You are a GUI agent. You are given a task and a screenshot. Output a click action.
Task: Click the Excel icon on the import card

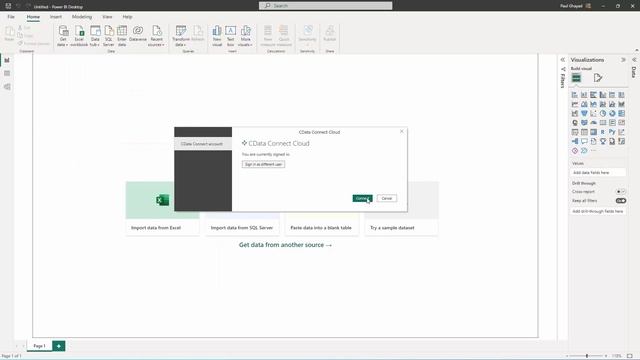point(162,200)
